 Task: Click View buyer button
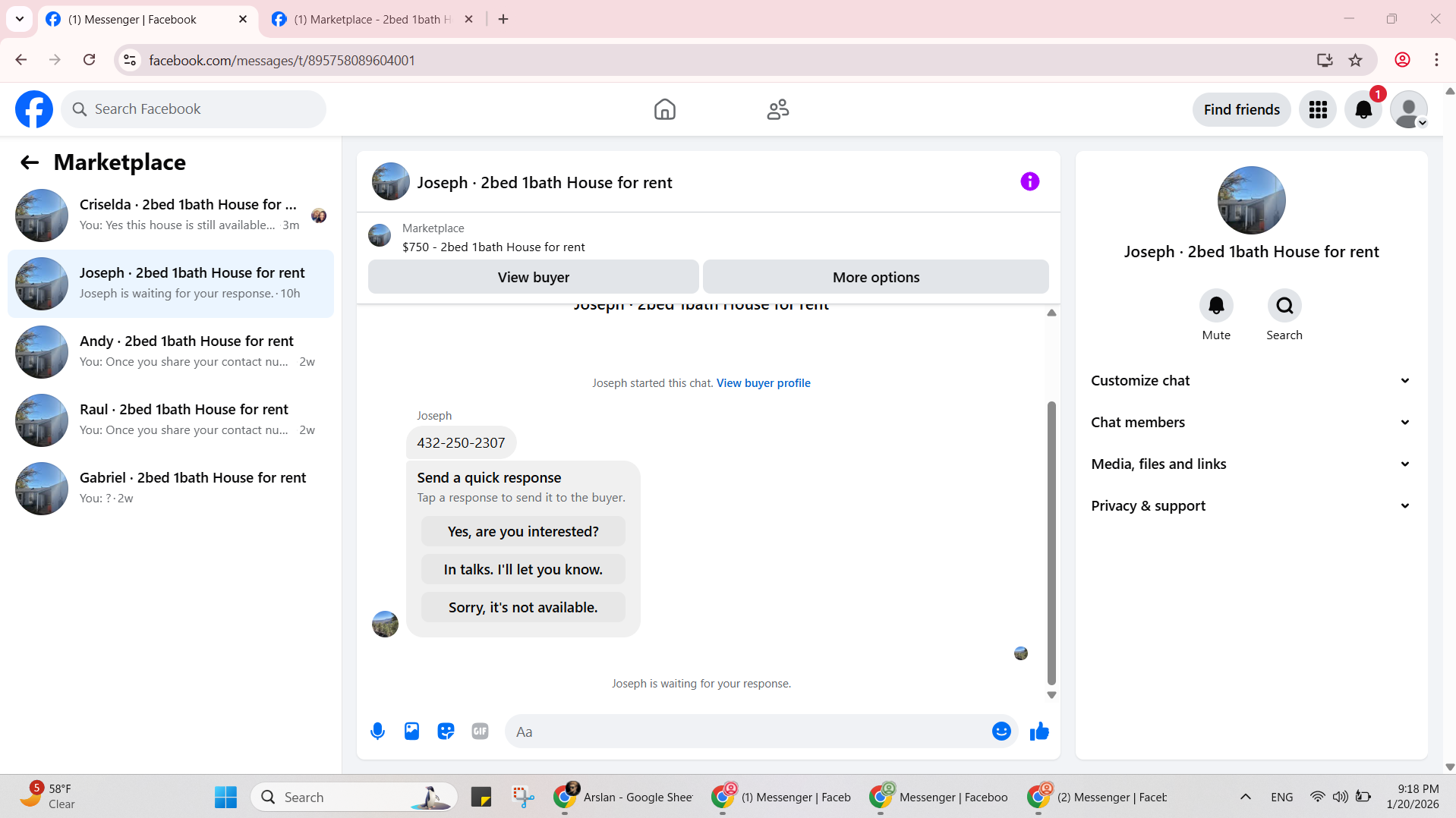(x=533, y=277)
